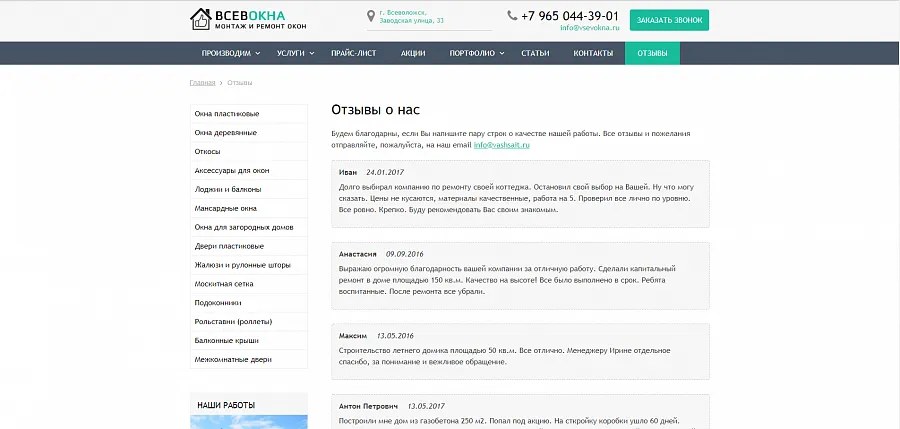This screenshot has width=900, height=429.
Task: Click the Наши работы heading
Action: [x=226, y=405]
